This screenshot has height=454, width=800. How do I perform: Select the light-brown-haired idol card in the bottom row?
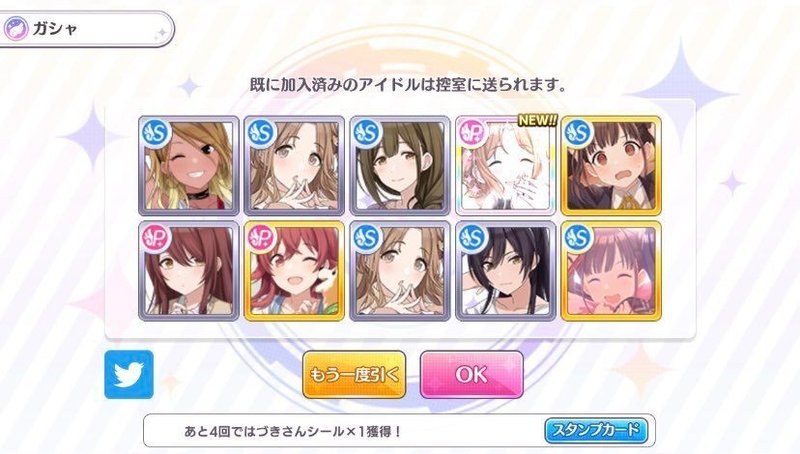tap(400, 271)
